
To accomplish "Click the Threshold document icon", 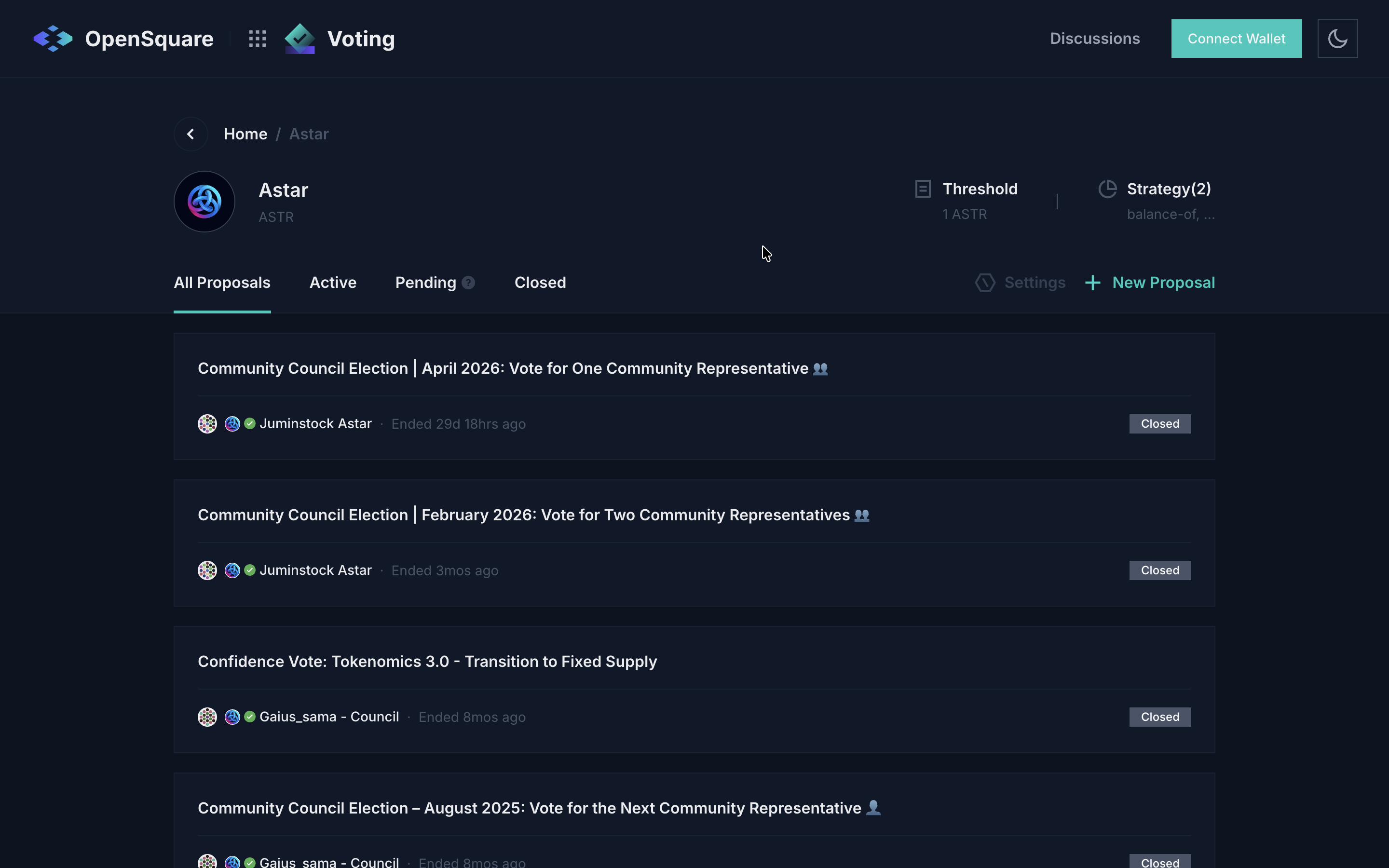I will (923, 189).
